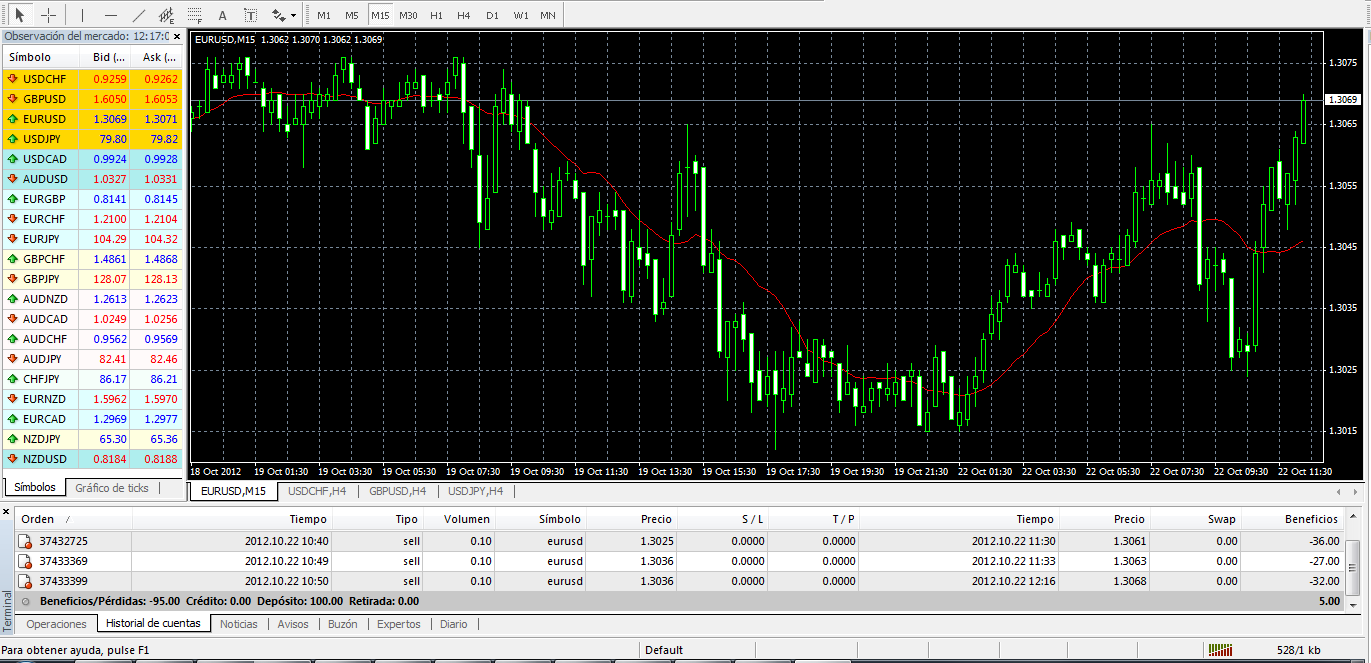Select the EURGBP row in market watch
This screenshot has width=1371, height=663.
92,199
